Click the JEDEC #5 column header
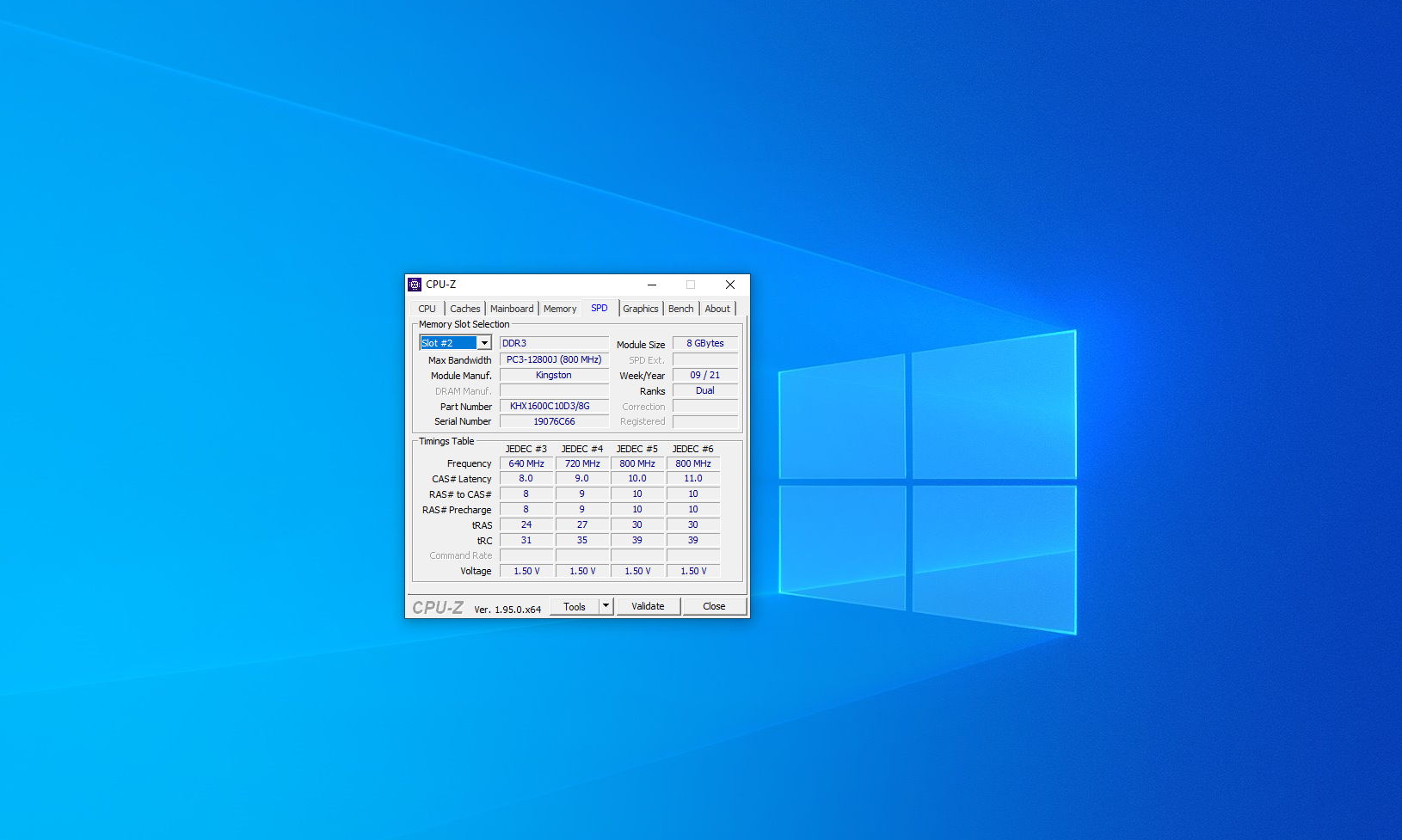 637,449
